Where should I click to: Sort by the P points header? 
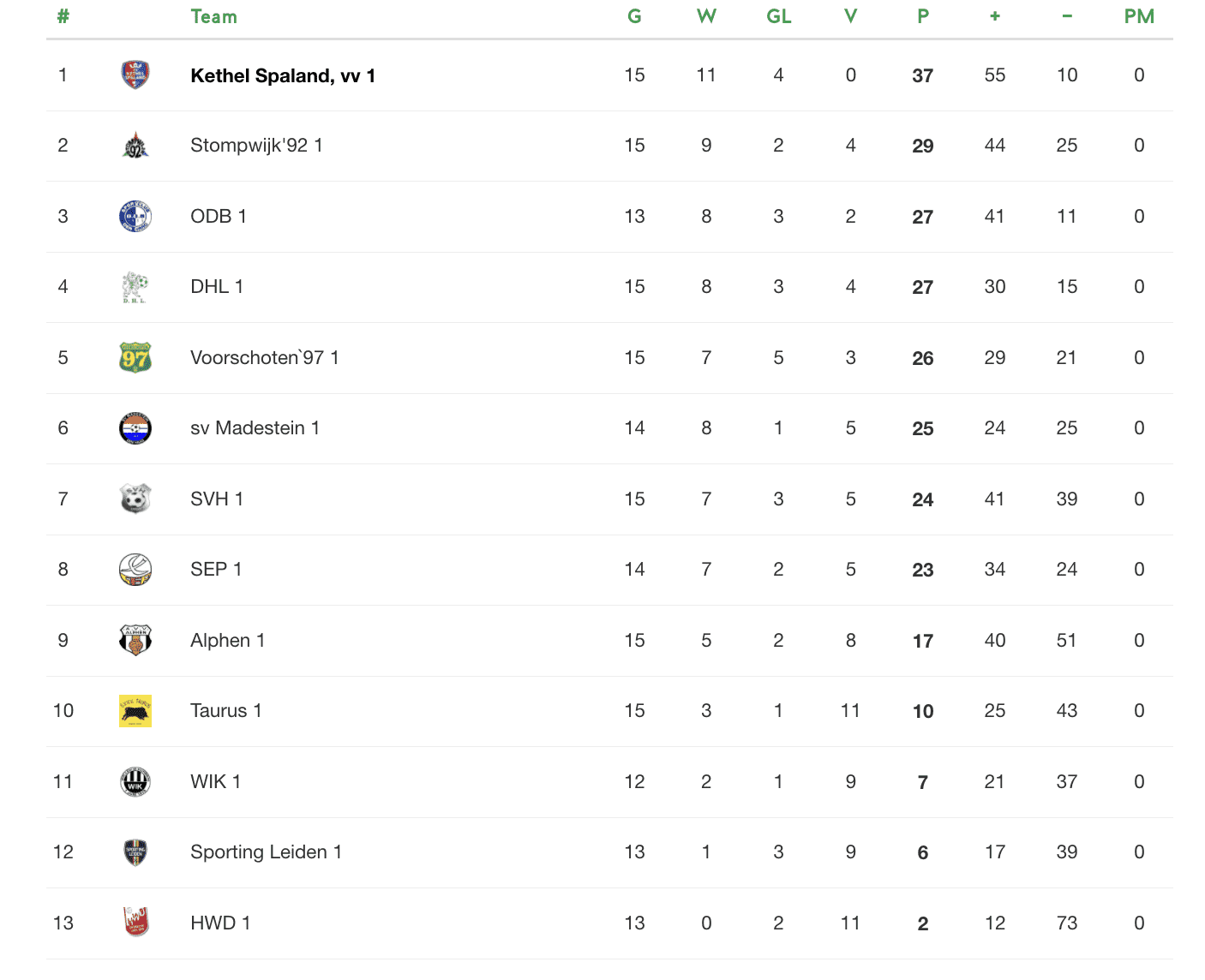(x=923, y=16)
